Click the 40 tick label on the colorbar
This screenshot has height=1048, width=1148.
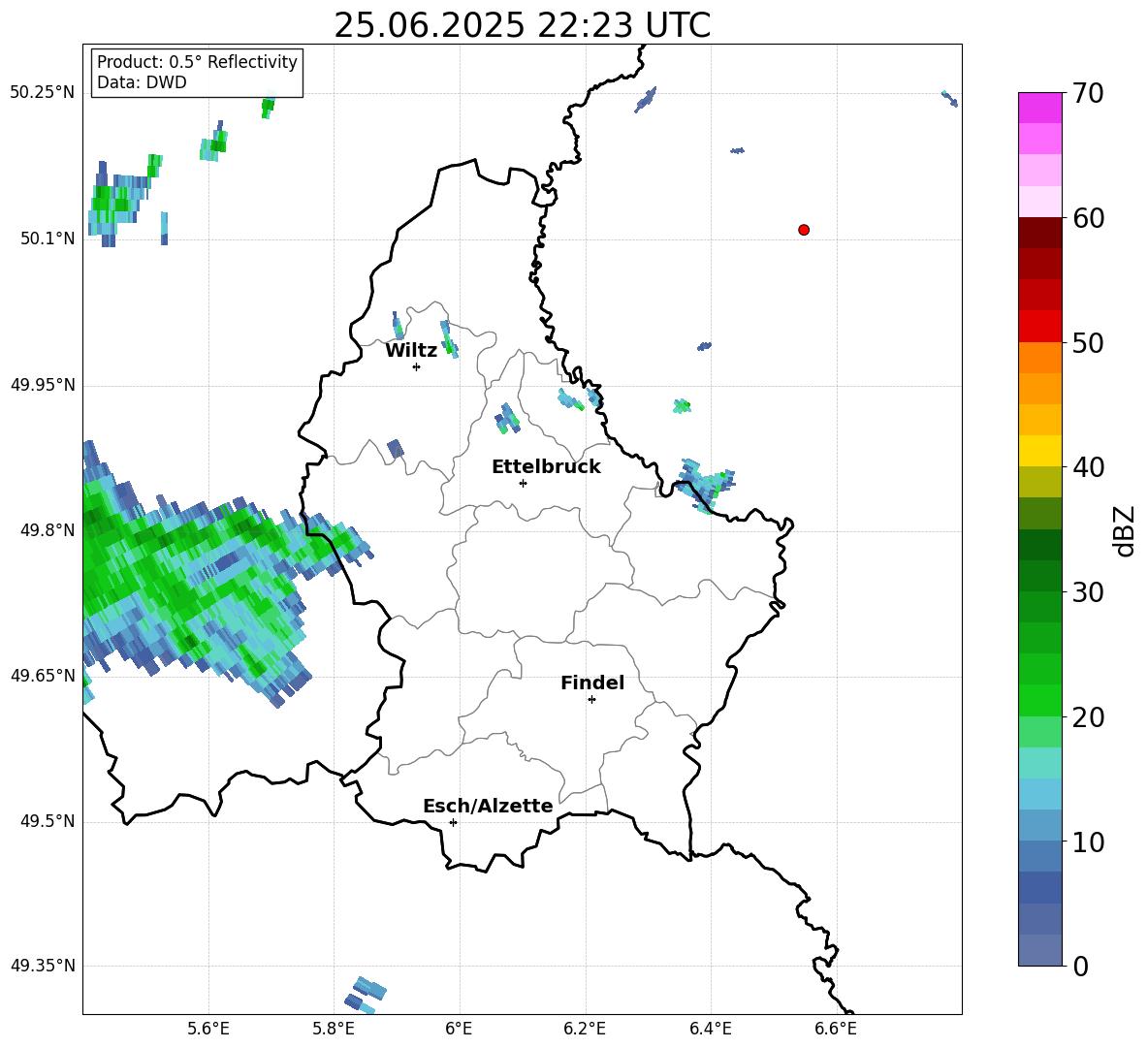point(1088,467)
